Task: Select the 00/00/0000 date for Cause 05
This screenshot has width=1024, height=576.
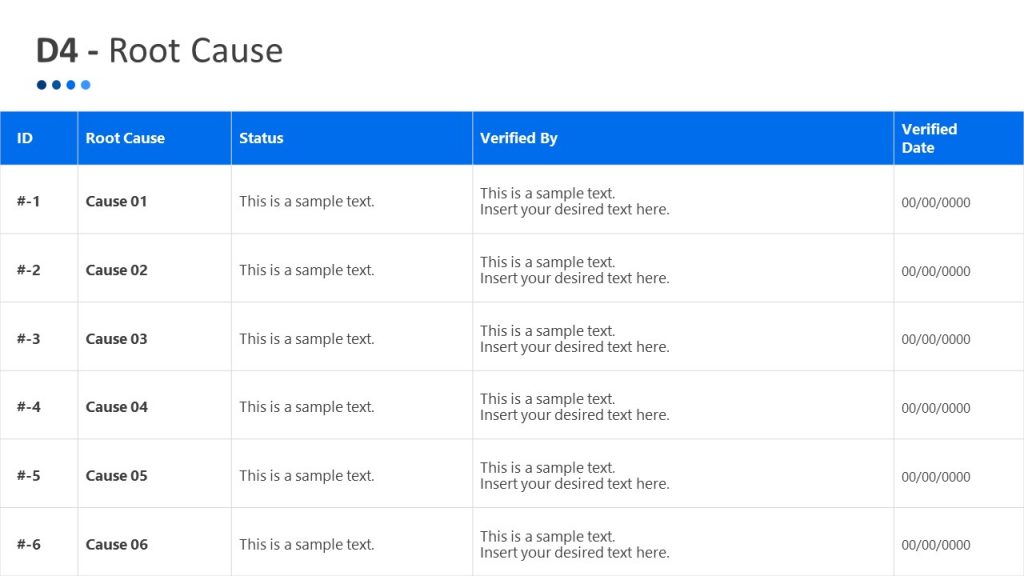Action: [x=936, y=476]
